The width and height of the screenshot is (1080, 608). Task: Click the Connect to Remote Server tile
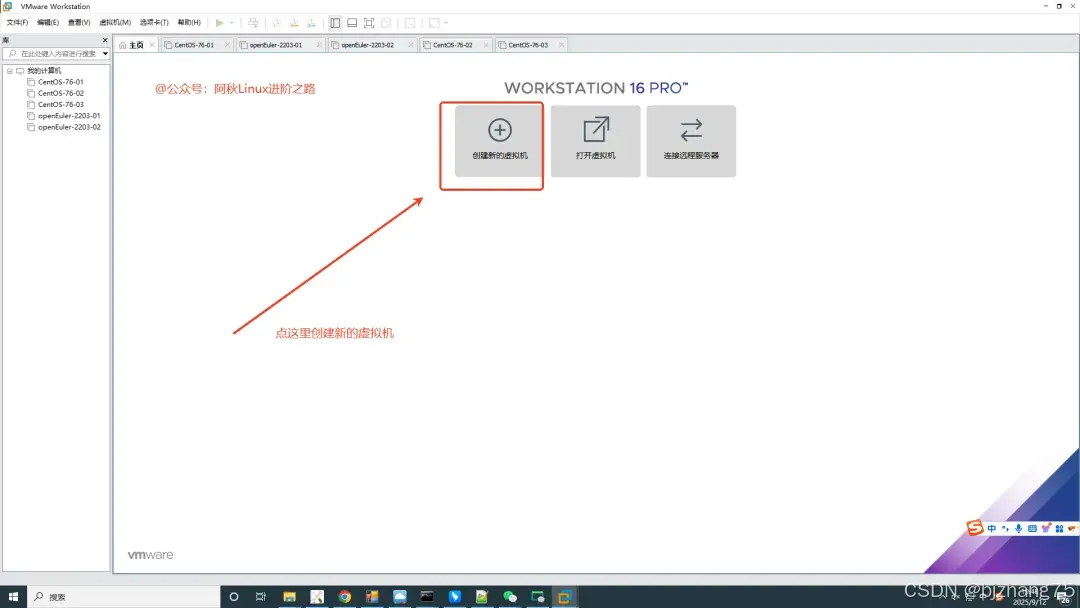[691, 141]
